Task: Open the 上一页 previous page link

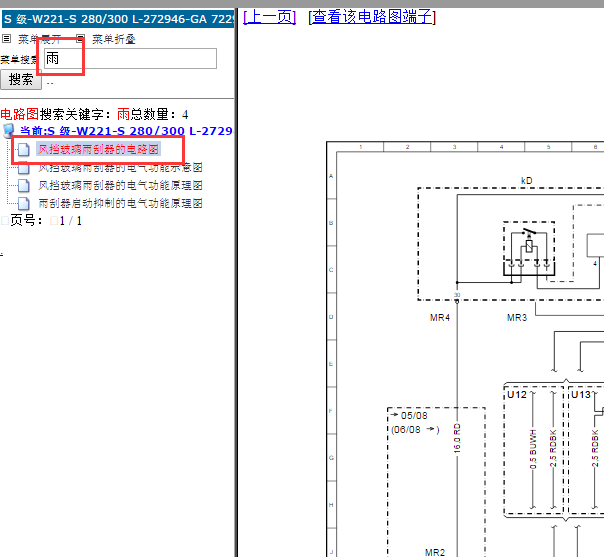Action: tap(270, 17)
